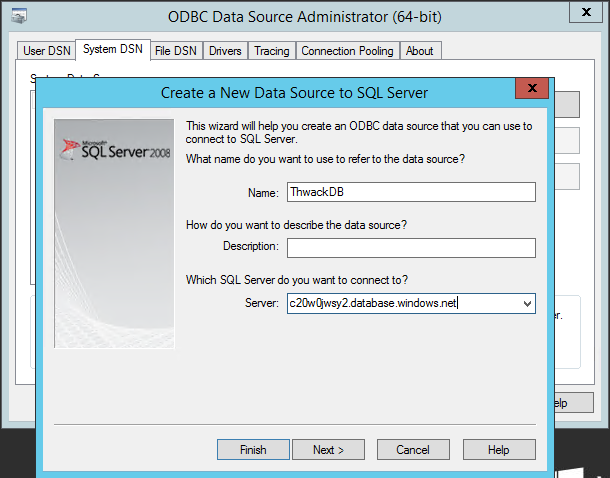Open the File DSN tab

point(175,51)
